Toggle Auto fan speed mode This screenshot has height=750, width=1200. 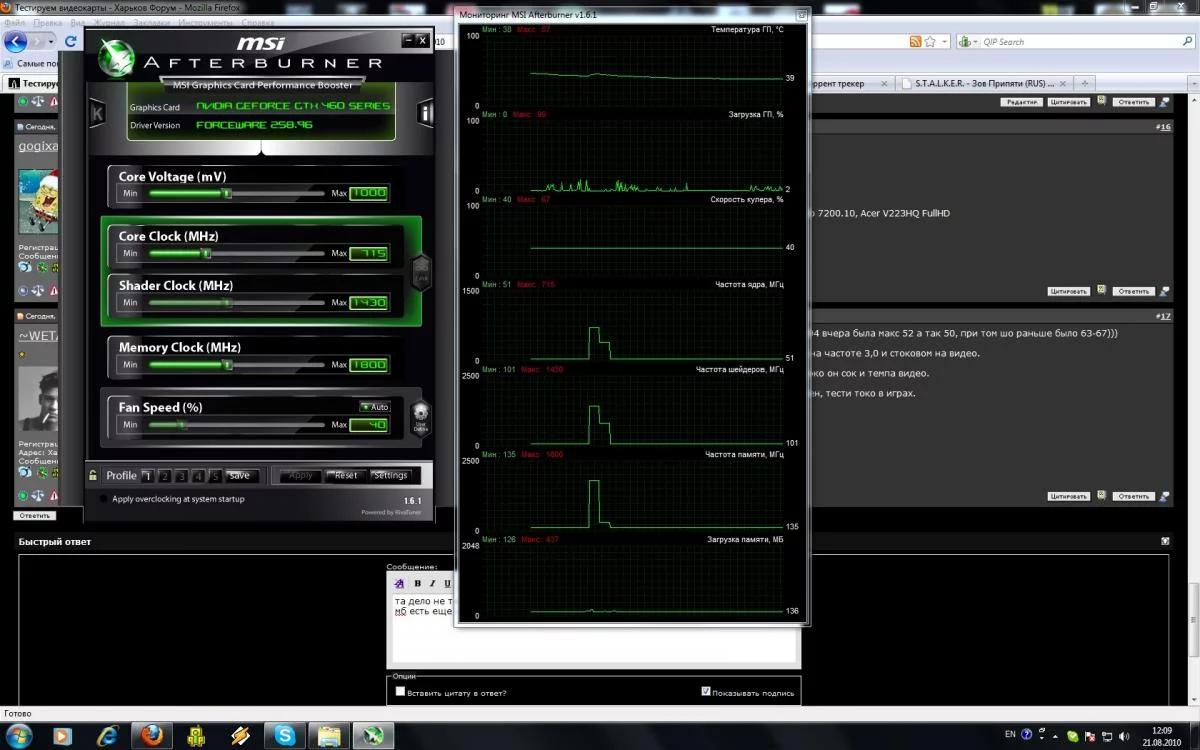(374, 407)
